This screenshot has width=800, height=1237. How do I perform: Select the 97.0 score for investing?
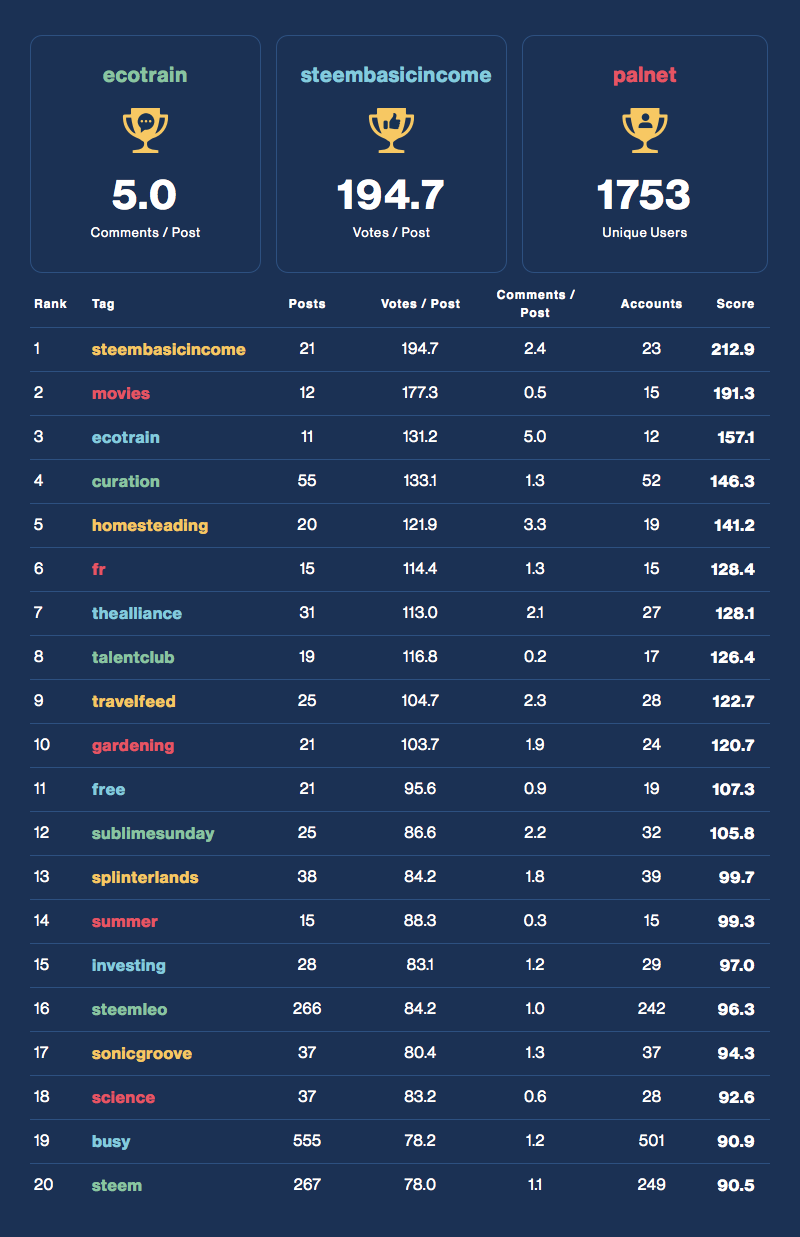click(736, 966)
